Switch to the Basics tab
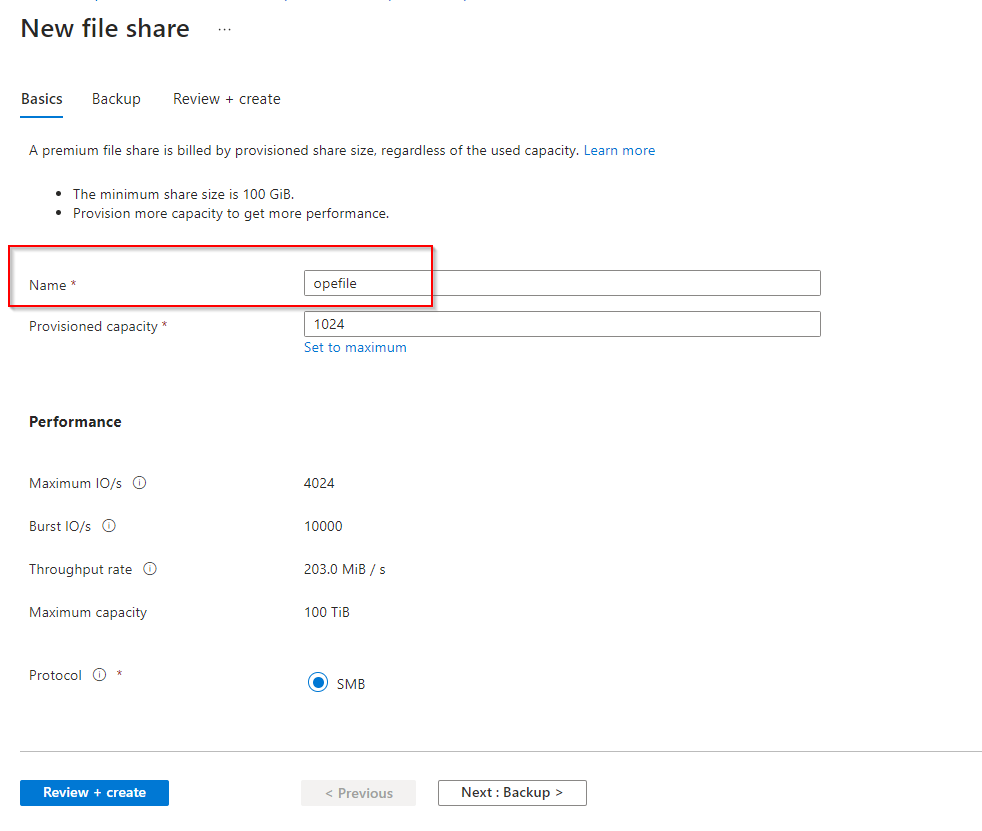Image resolution: width=982 pixels, height=831 pixels. pyautogui.click(x=42, y=99)
